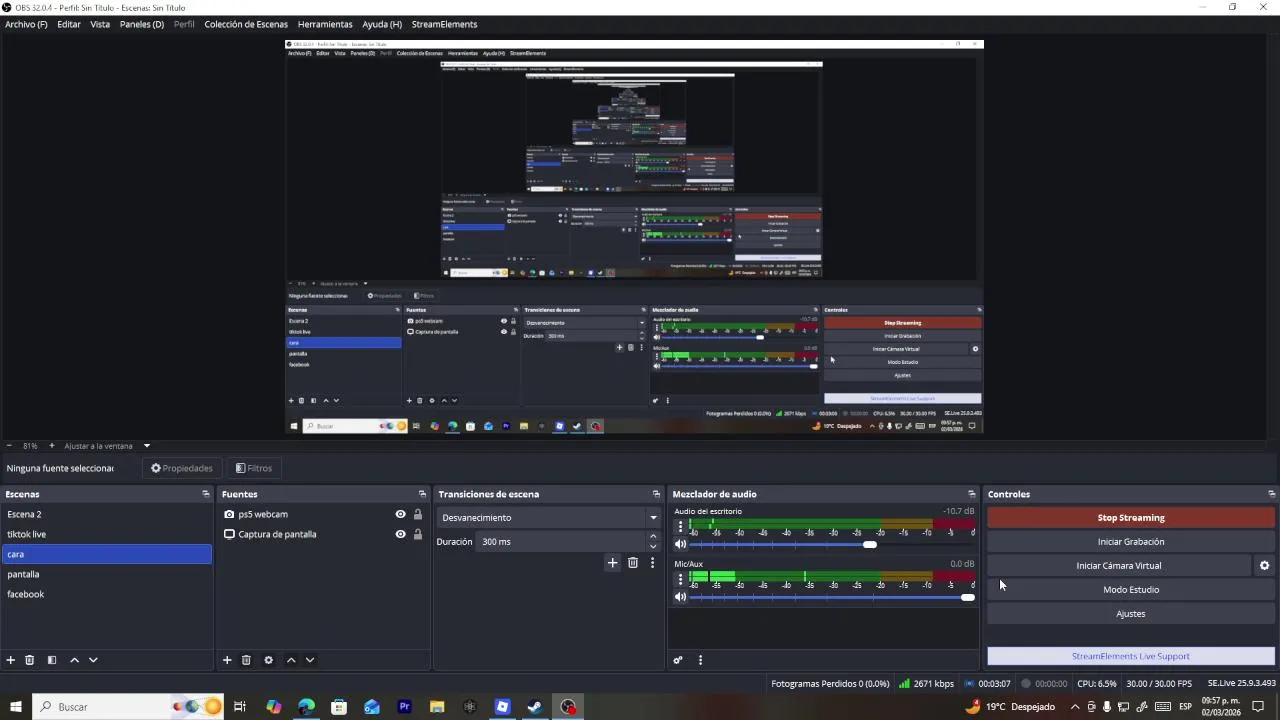Move source up in Fuentes toolbar
The height and width of the screenshot is (720, 1280).
[291, 660]
